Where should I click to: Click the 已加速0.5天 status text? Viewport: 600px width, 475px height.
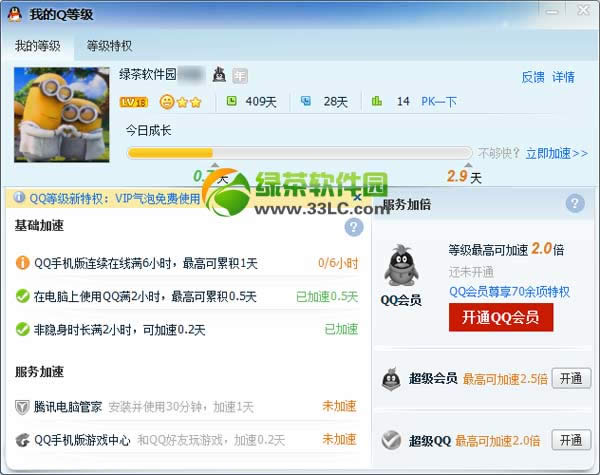[x=327, y=297]
